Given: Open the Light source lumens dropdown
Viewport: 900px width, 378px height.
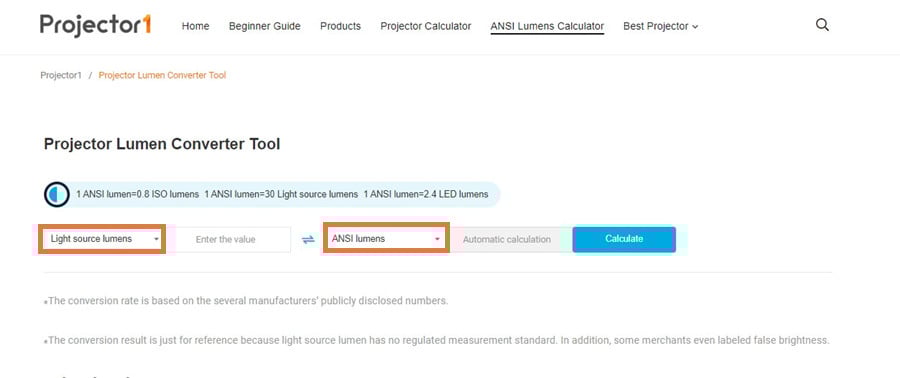Looking at the screenshot, I should click(x=102, y=239).
